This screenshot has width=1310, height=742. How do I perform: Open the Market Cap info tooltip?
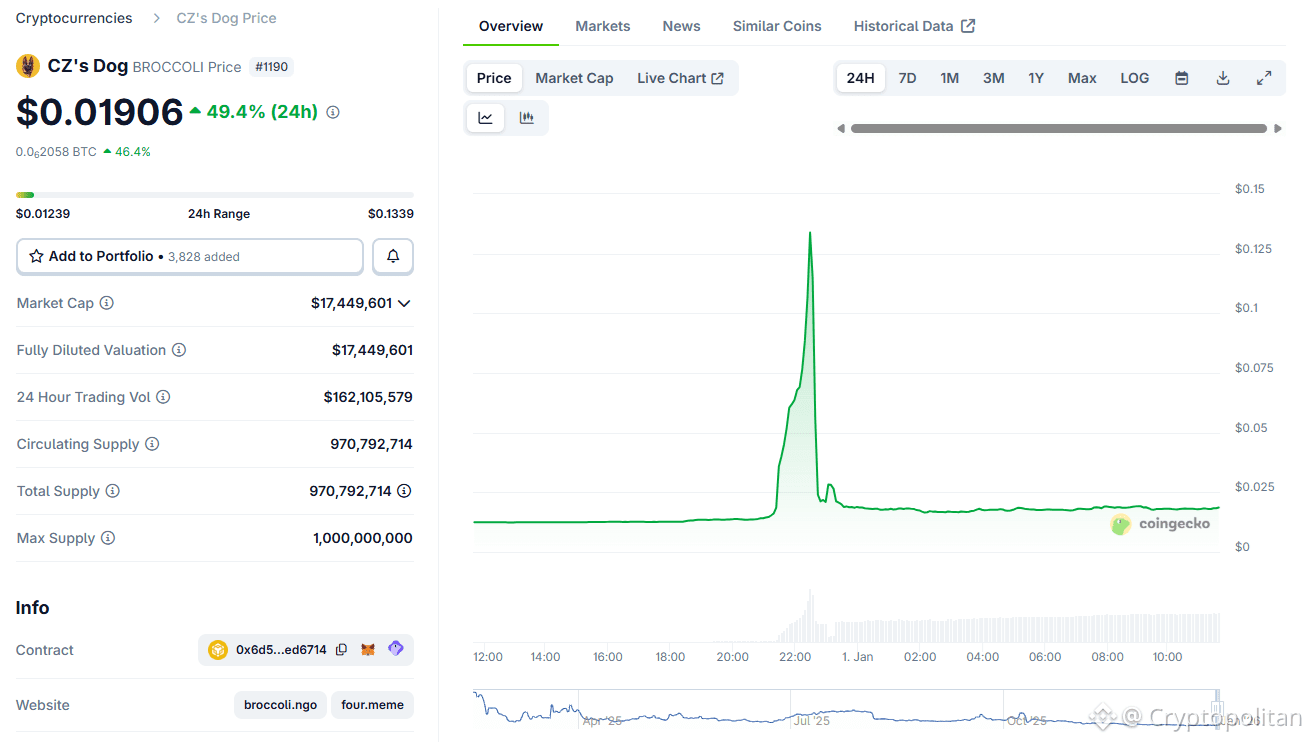108,303
